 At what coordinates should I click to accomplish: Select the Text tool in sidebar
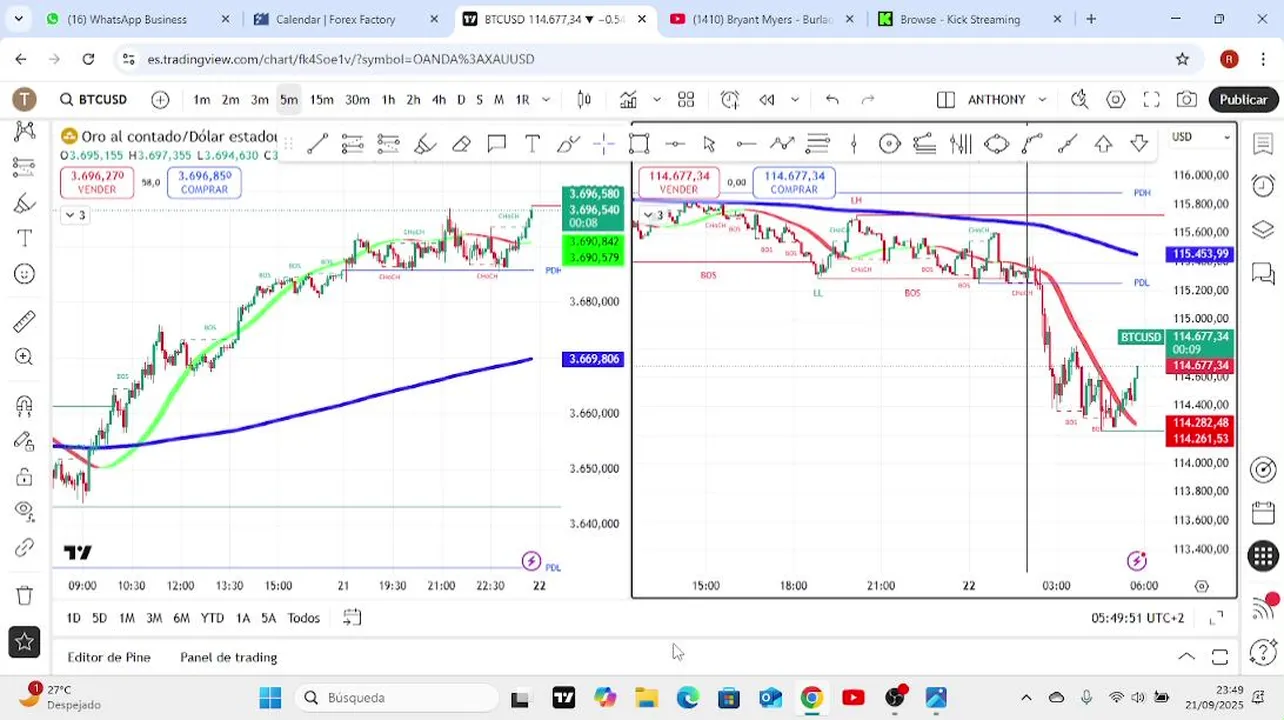pyautogui.click(x=25, y=238)
